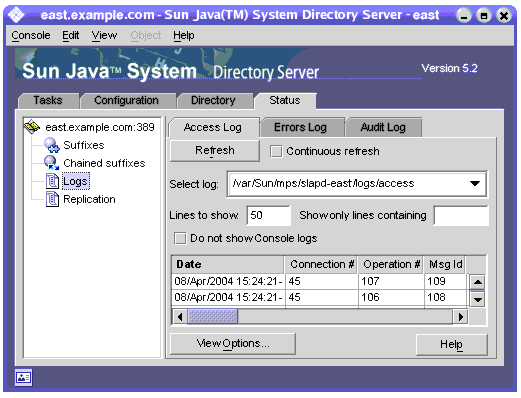521x398 pixels.
Task: Select the Status tab
Action: pyautogui.click(x=285, y=100)
